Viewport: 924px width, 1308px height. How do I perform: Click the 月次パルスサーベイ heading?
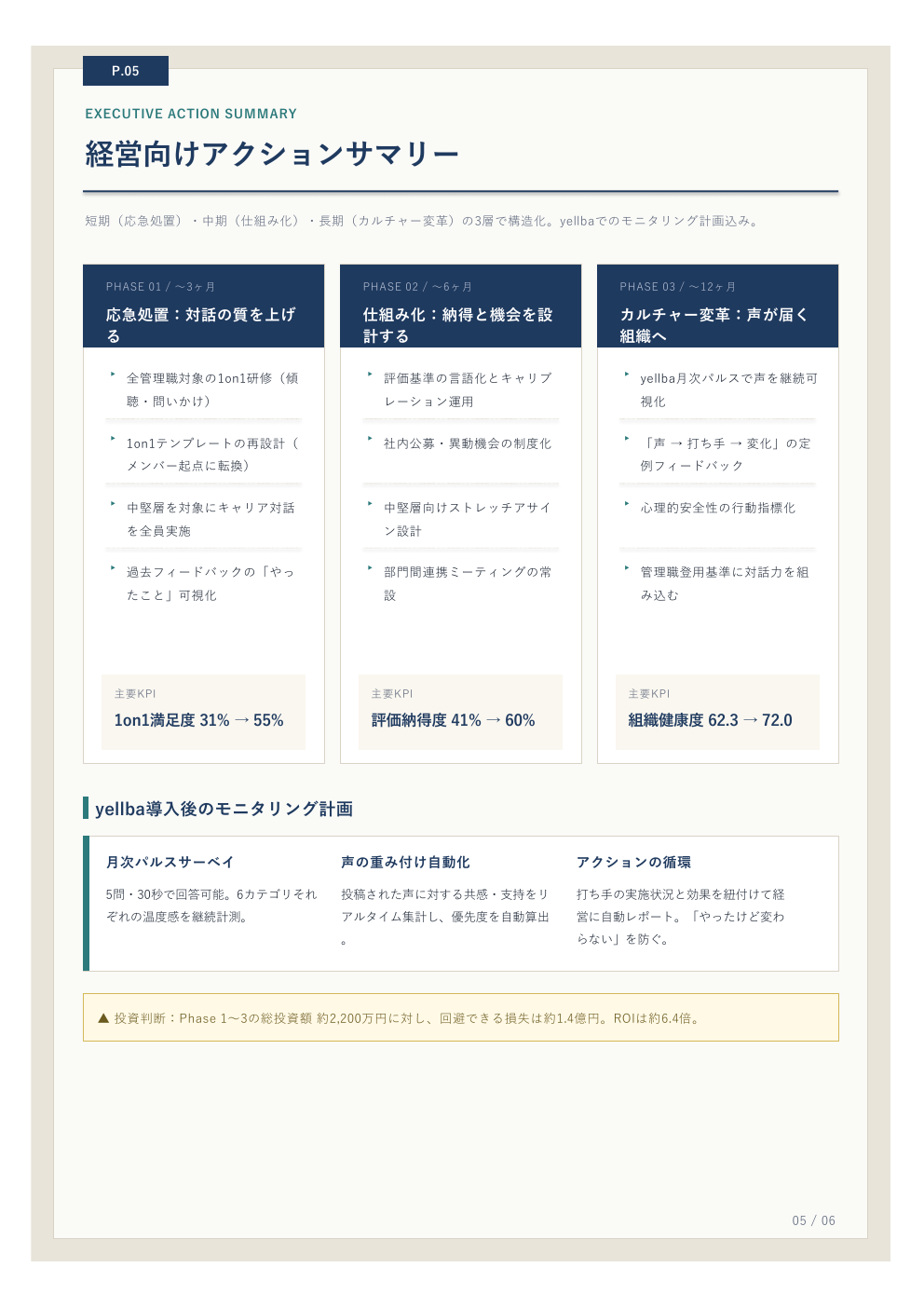[170, 863]
